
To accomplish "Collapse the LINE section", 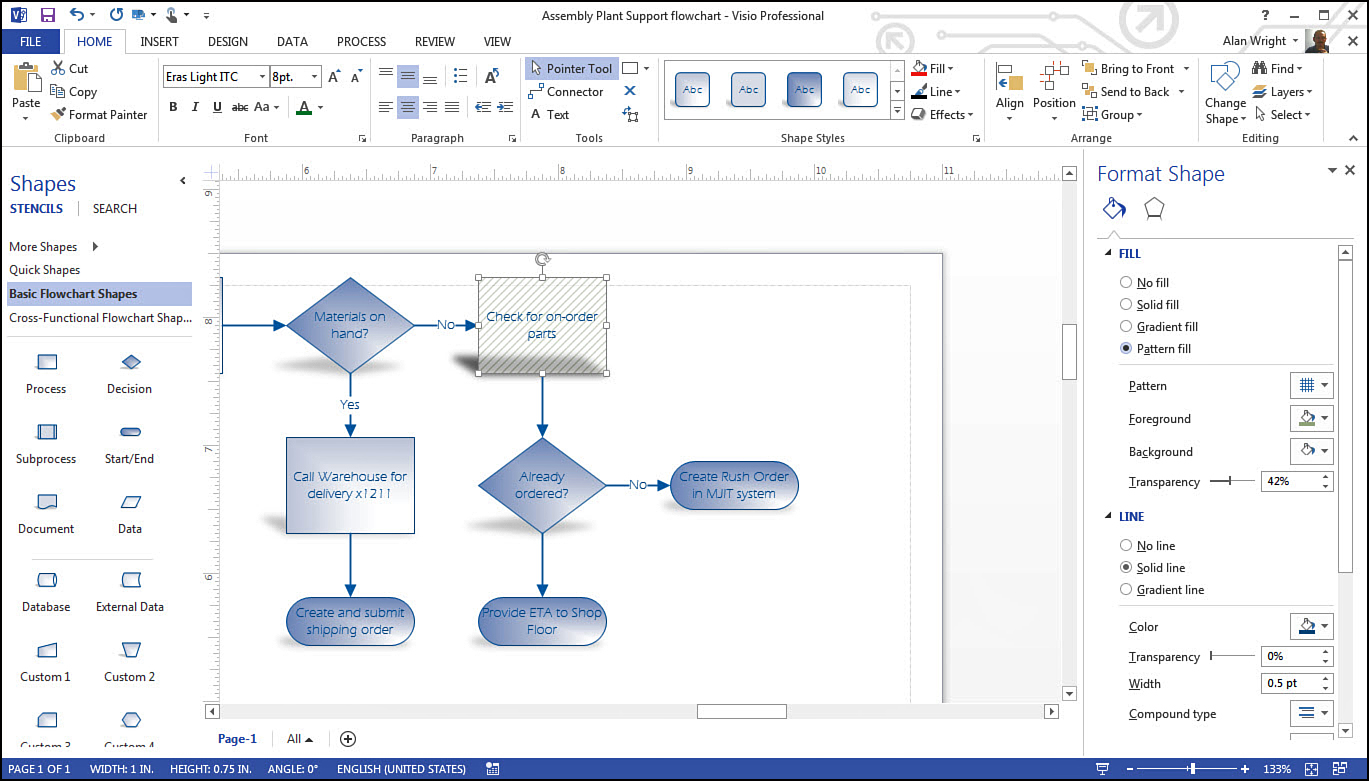I will 1108,517.
